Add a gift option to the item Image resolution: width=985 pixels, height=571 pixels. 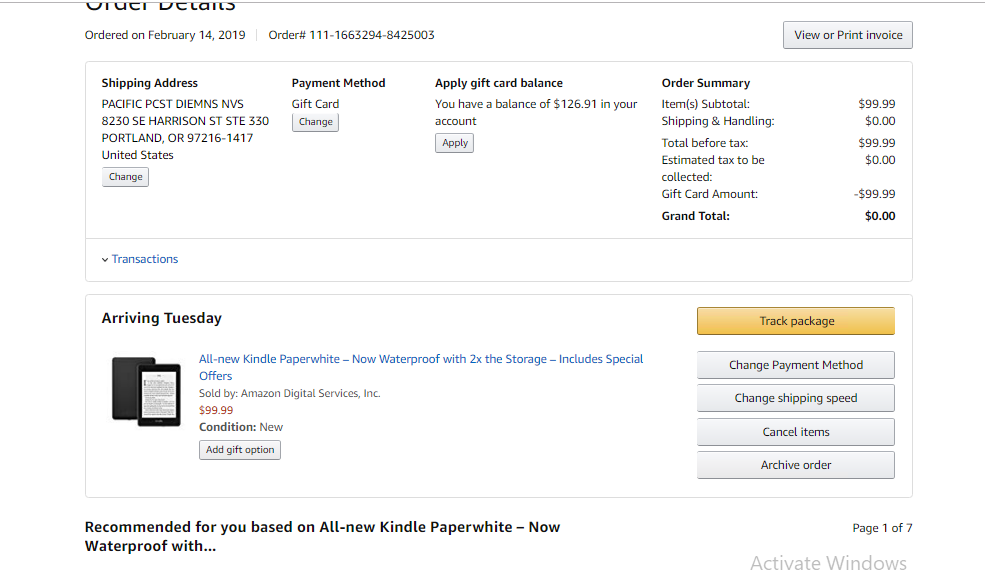click(x=240, y=450)
